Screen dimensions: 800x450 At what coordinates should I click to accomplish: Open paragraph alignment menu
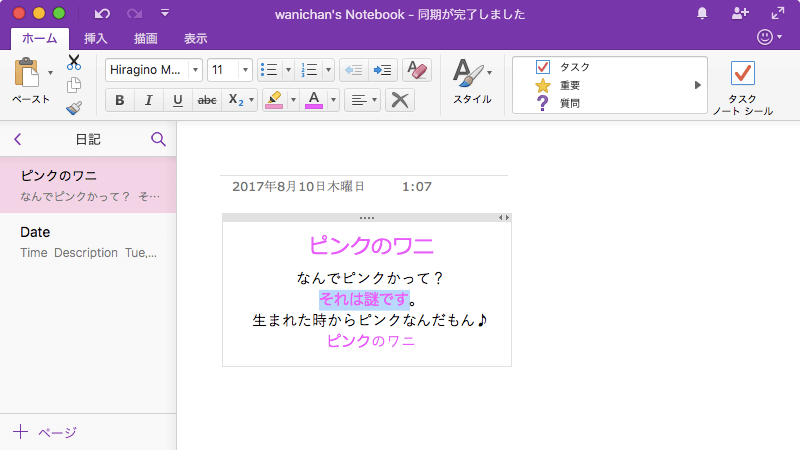[x=363, y=100]
